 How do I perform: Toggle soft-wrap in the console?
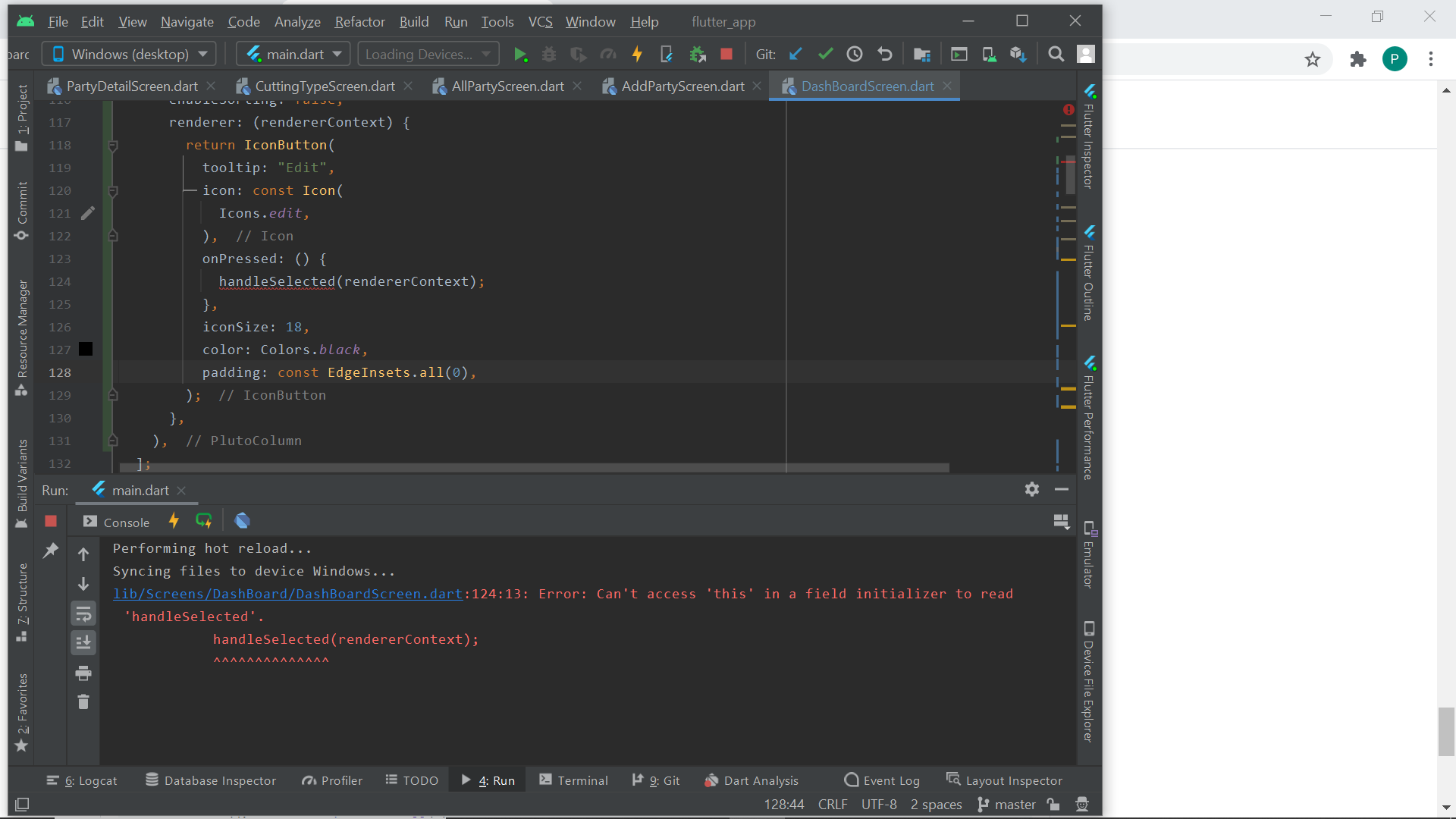click(x=83, y=613)
